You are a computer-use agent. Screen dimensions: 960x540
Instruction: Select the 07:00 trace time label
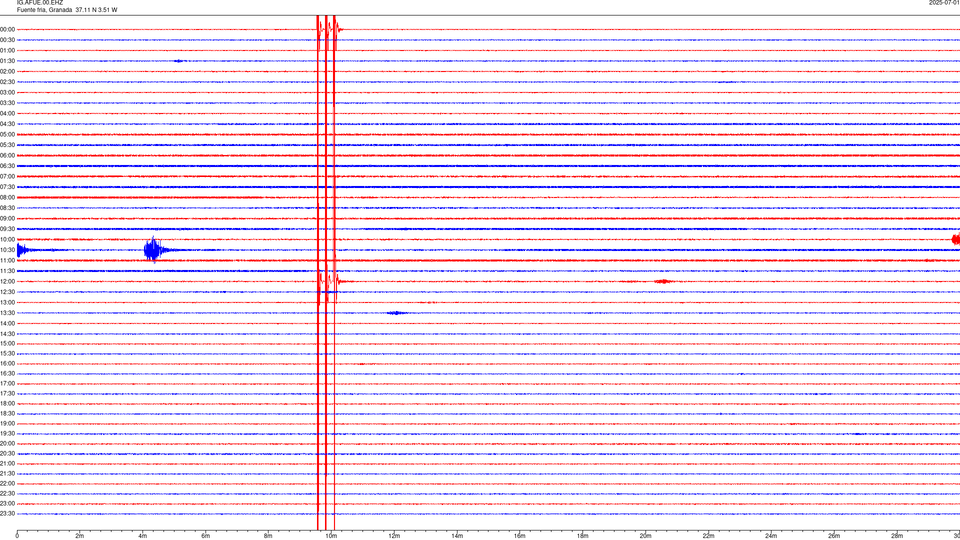coord(7,176)
